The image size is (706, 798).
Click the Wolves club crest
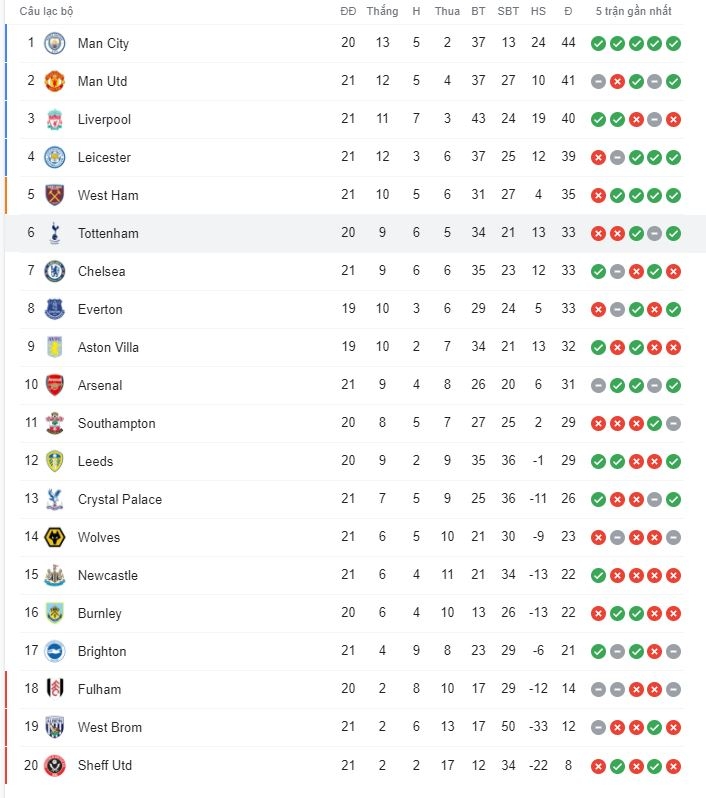click(x=54, y=537)
